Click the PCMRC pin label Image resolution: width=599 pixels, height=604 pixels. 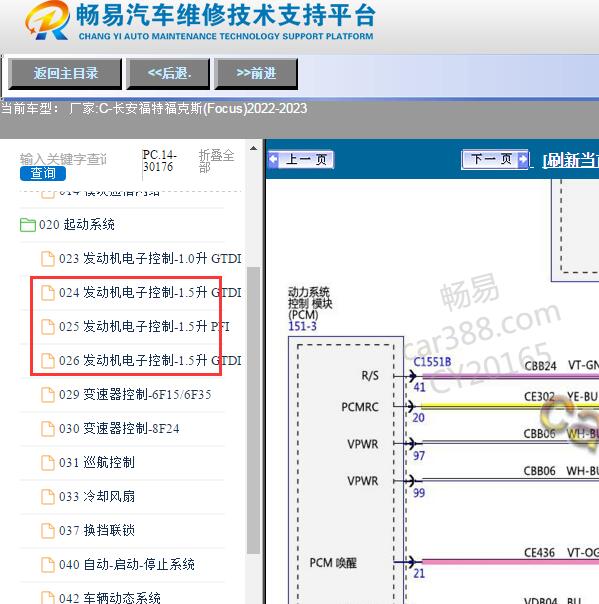(x=360, y=407)
